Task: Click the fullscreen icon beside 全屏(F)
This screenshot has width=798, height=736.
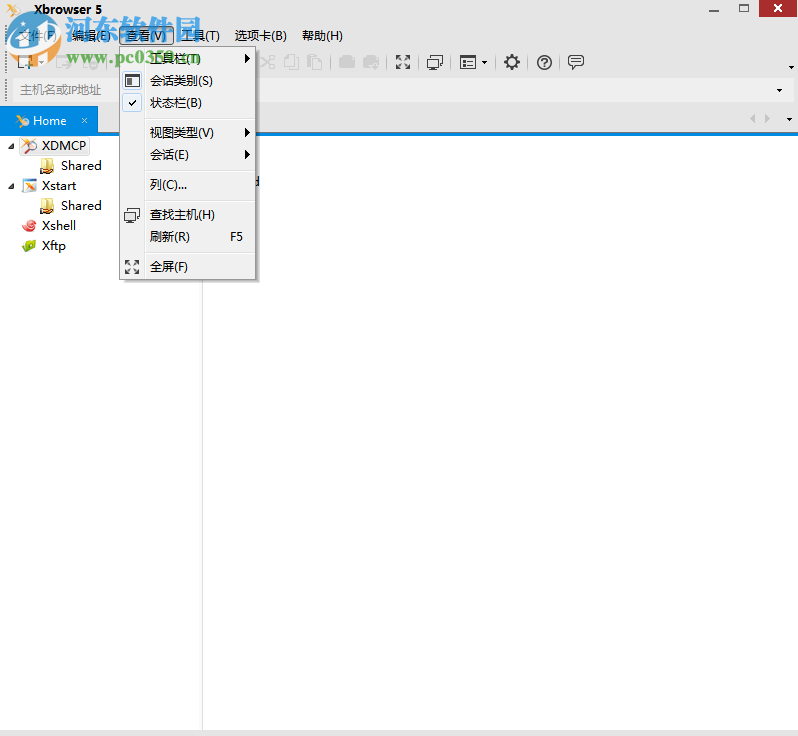Action: click(132, 267)
